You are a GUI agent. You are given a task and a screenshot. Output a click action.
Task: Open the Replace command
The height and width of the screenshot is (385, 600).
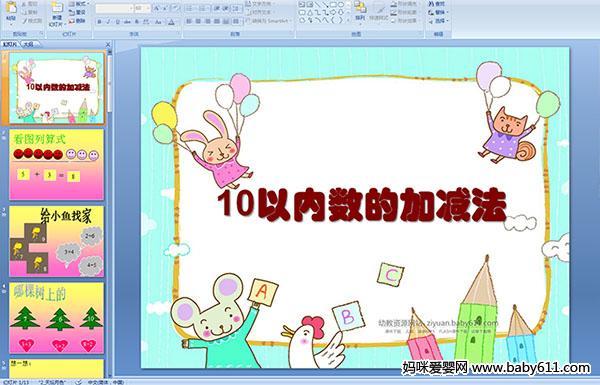click(437, 12)
